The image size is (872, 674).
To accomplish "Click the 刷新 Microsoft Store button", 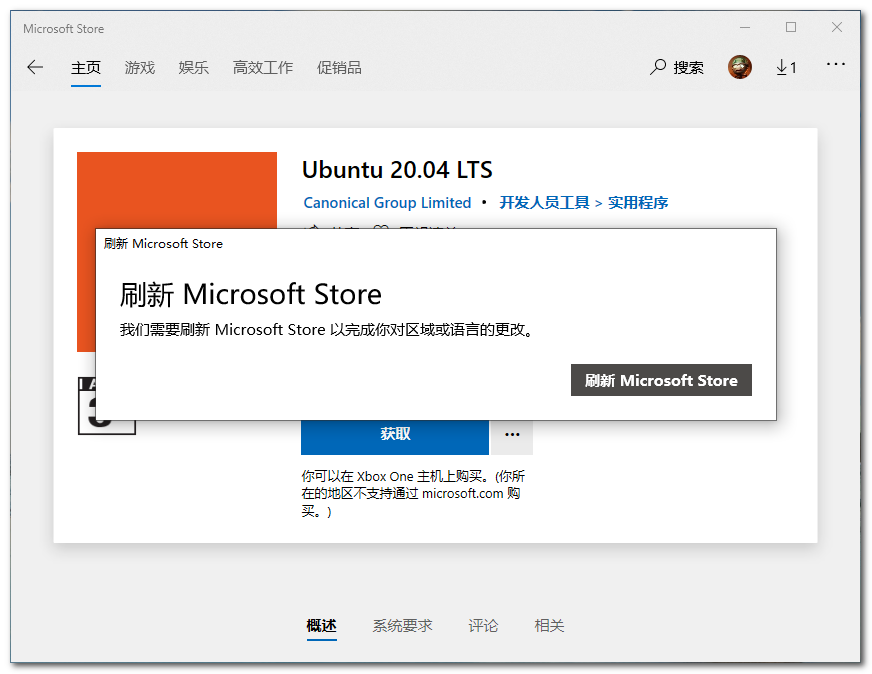I will click(661, 380).
